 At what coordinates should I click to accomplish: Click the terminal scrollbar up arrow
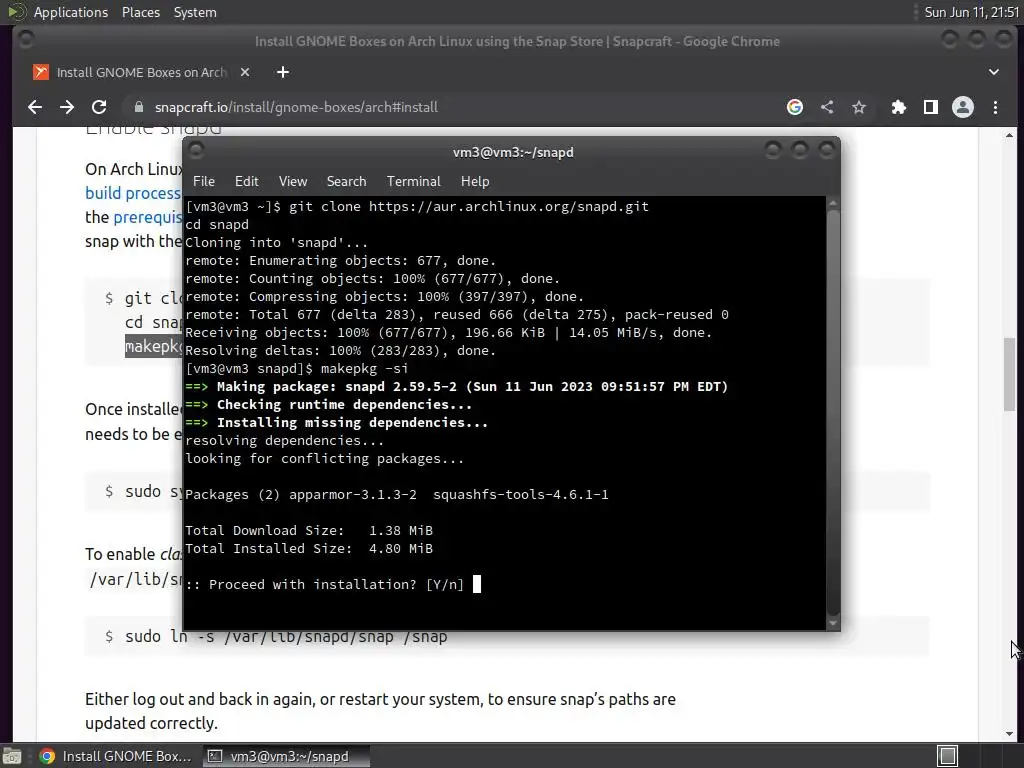point(833,203)
